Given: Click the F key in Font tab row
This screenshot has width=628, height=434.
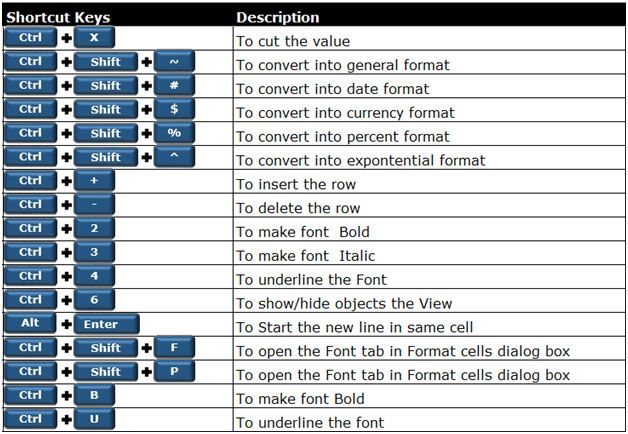Looking at the screenshot, I should [174, 348].
